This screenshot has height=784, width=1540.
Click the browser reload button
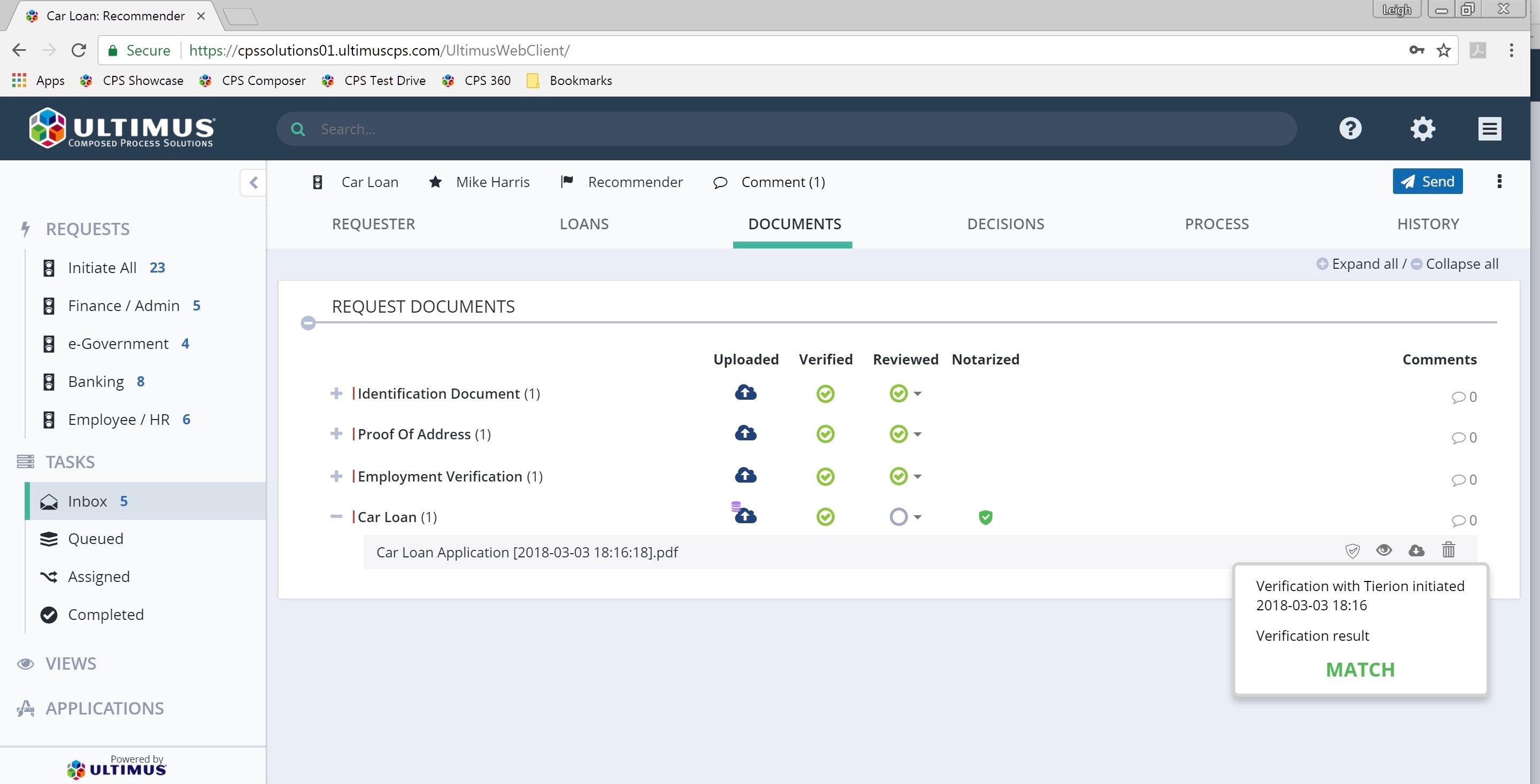78,50
